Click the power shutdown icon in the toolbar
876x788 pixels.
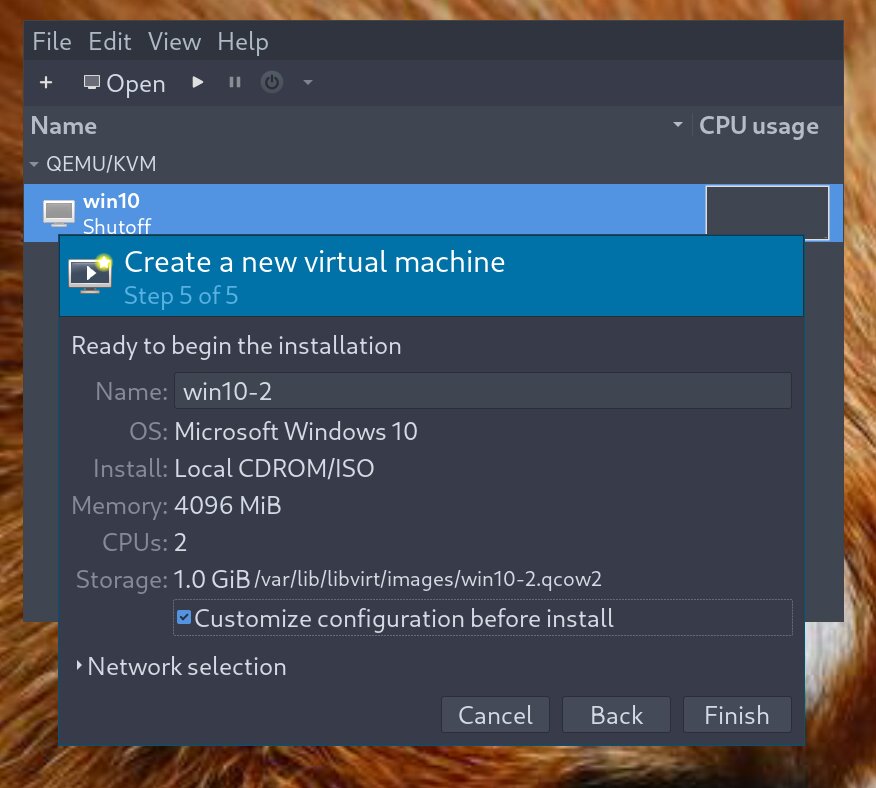click(272, 83)
